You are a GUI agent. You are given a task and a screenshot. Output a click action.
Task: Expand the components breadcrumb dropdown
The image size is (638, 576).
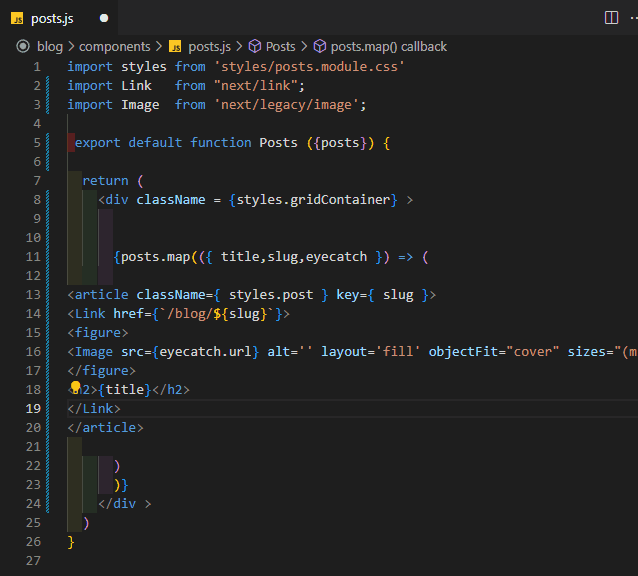point(115,47)
